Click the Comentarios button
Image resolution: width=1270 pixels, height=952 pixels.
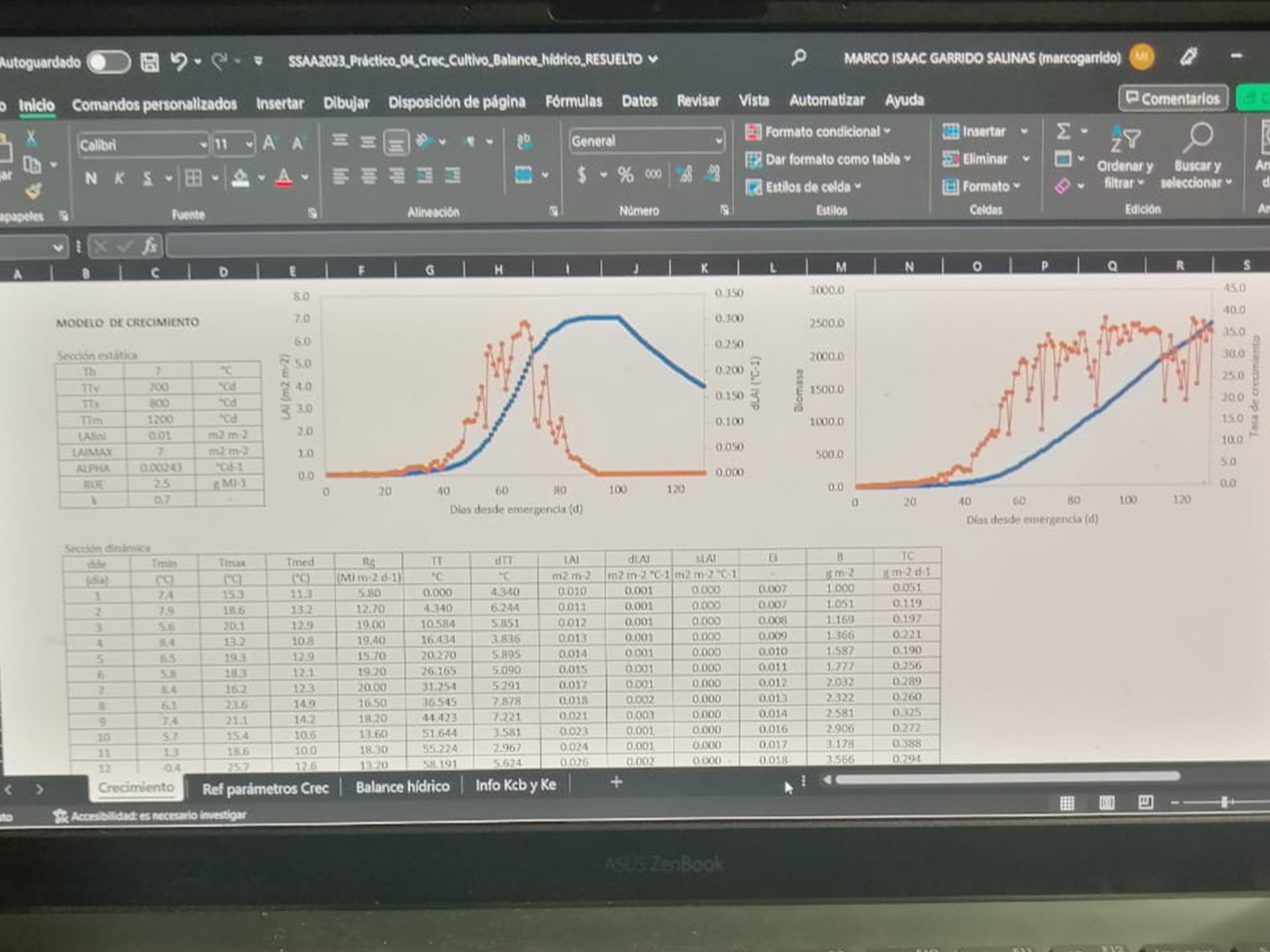coord(1173,98)
